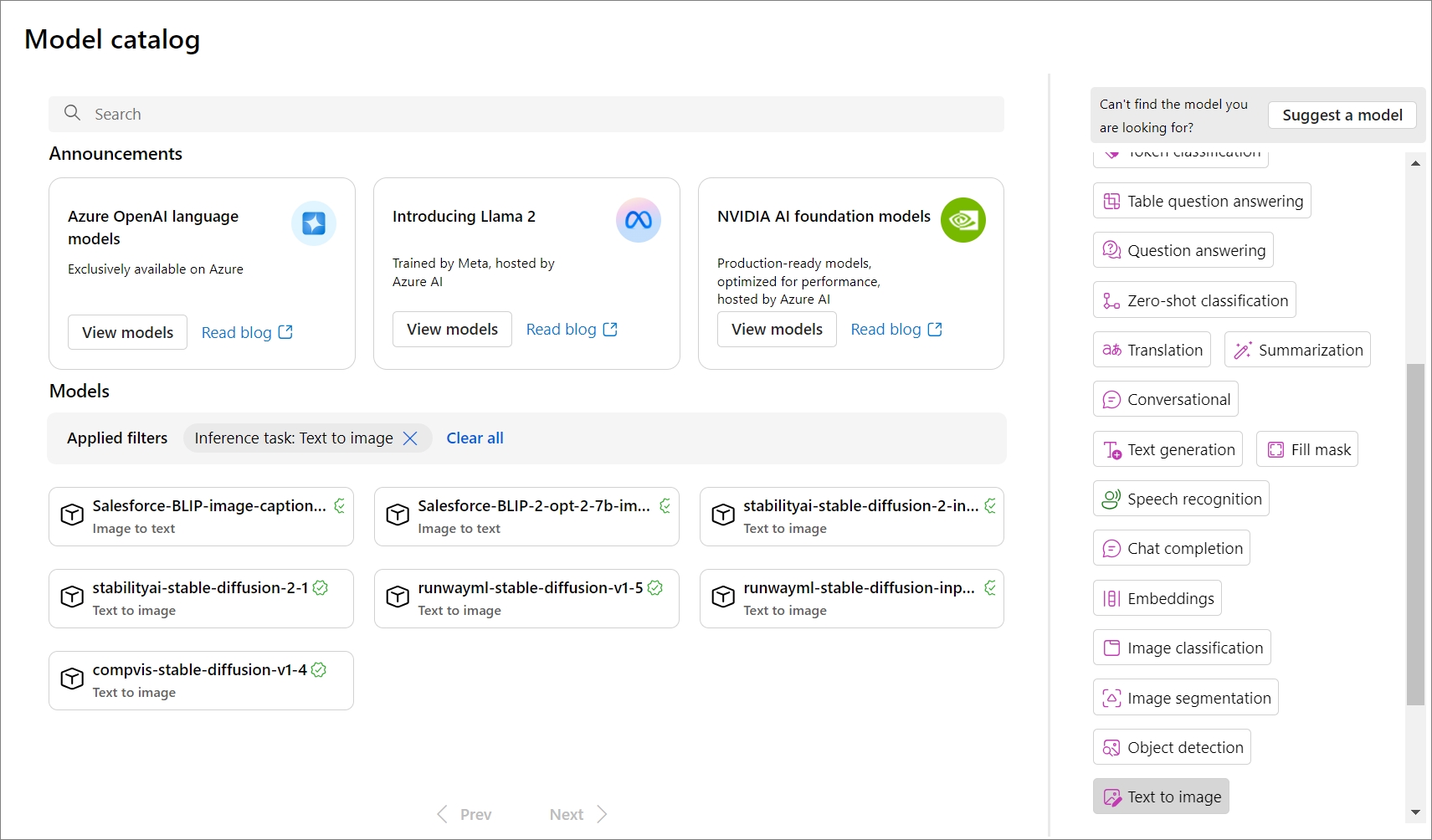Screen dimensions: 1432x840
Task: Click cube icon of runwayml-stable-diffusion-v1-5 model
Action: click(x=398, y=597)
